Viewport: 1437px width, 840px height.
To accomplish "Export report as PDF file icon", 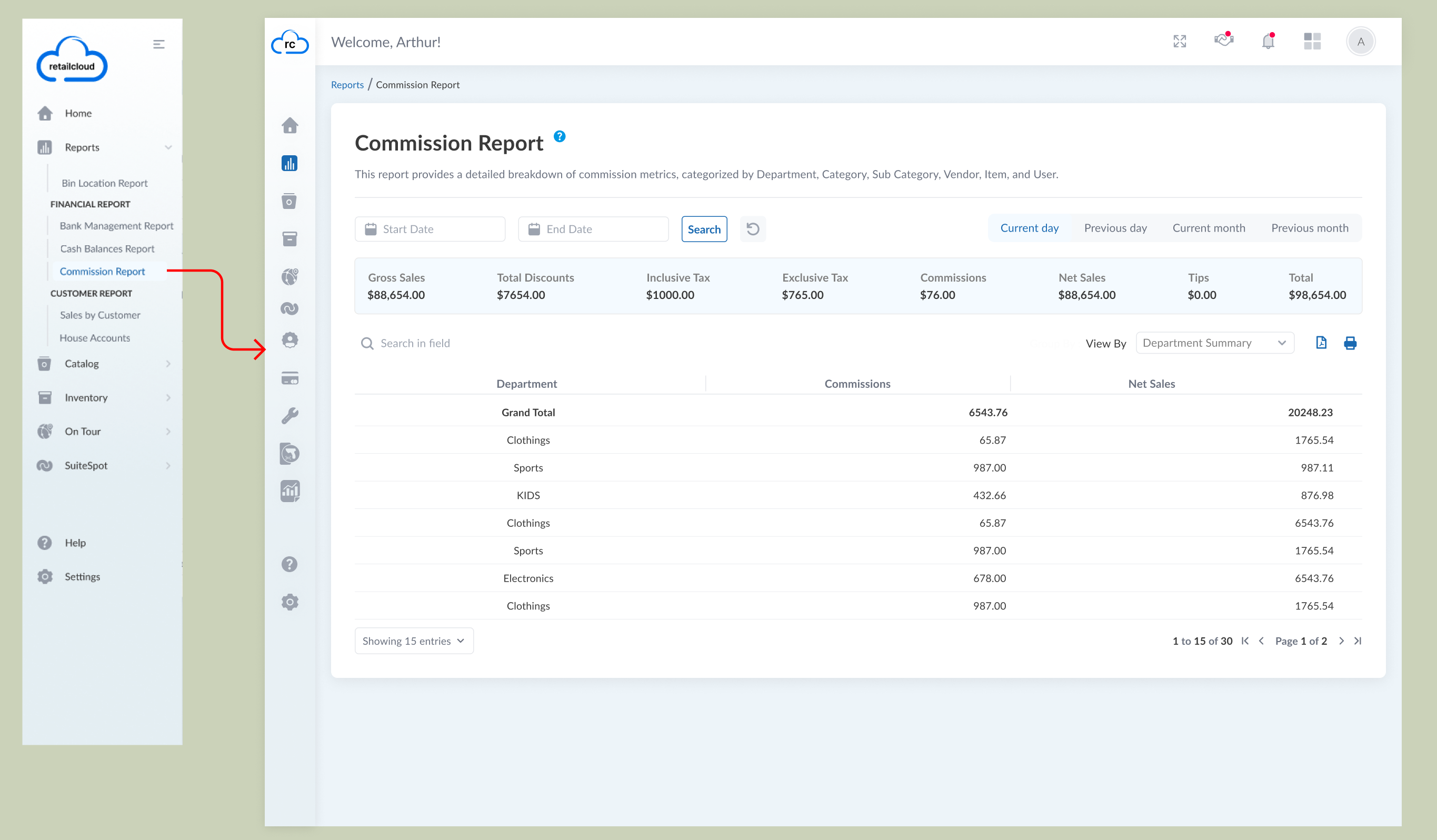I will coord(1321,343).
